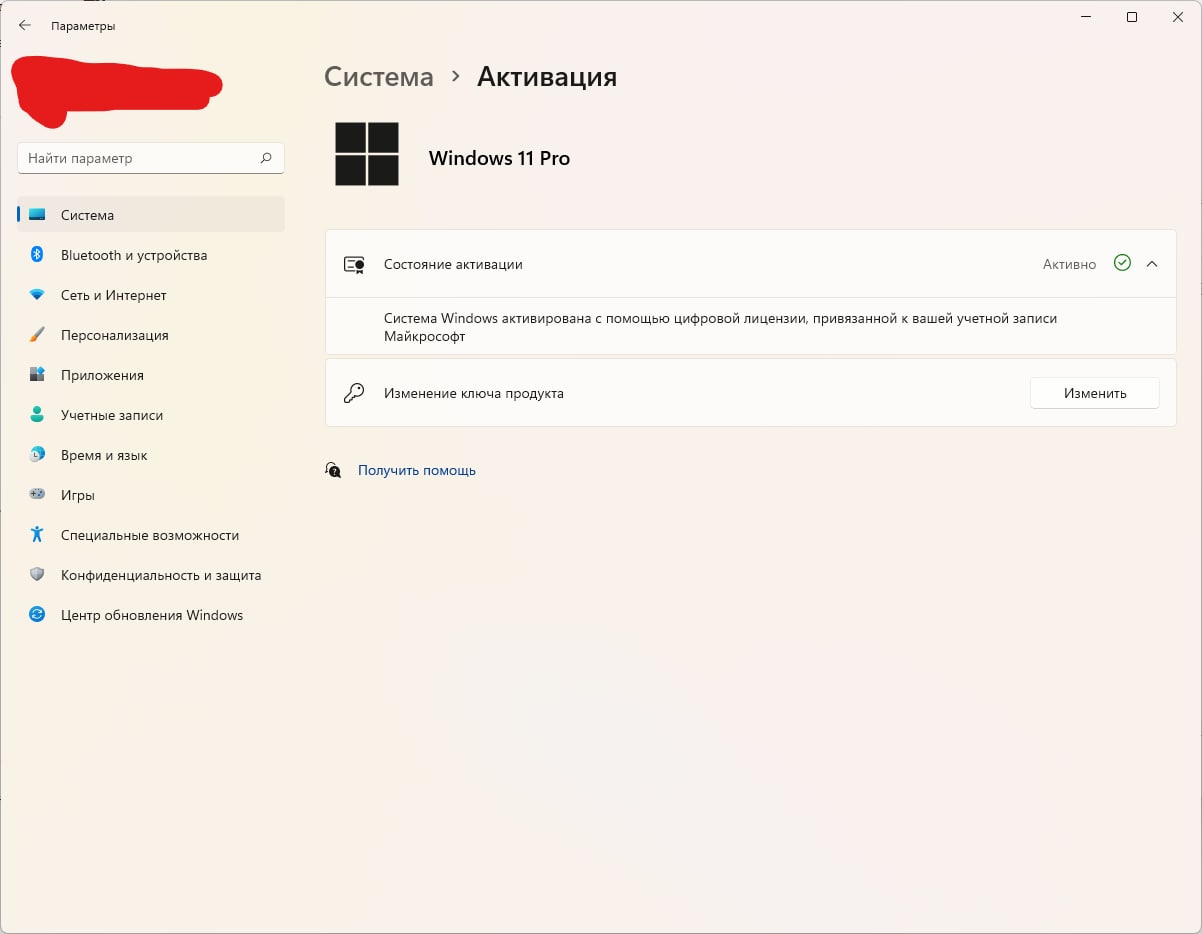
Task: Click the Параметры window title
Action: click(83, 26)
